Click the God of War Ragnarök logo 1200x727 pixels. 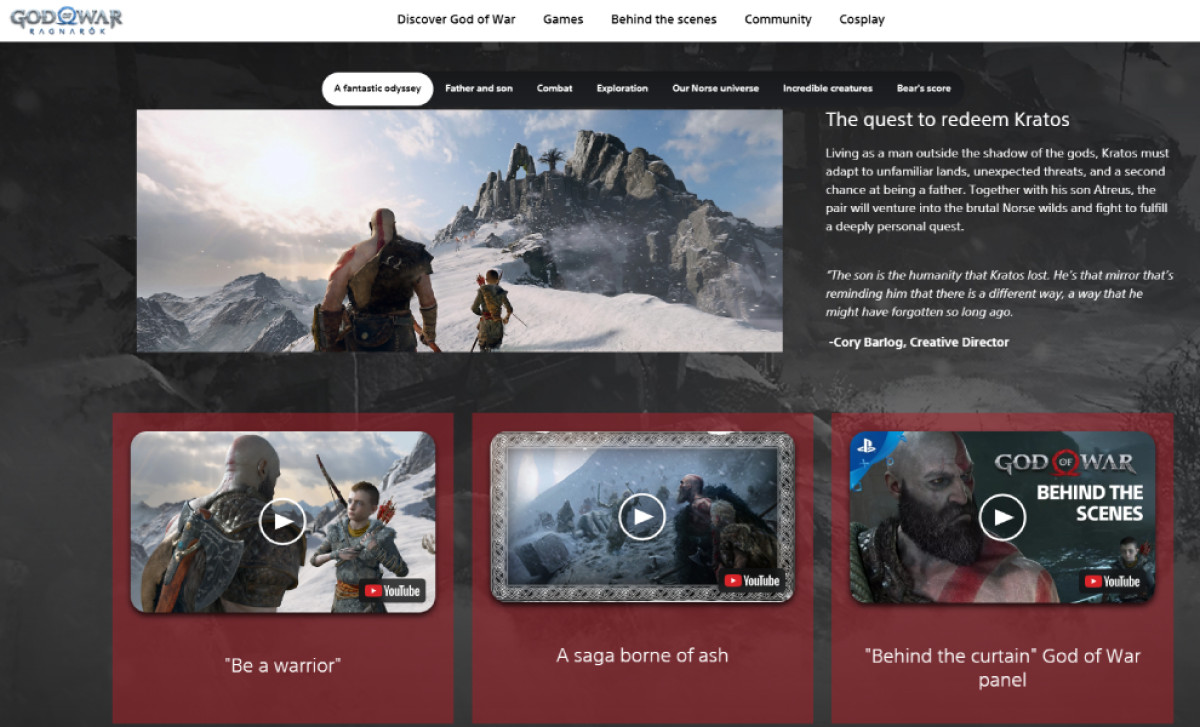(x=66, y=20)
